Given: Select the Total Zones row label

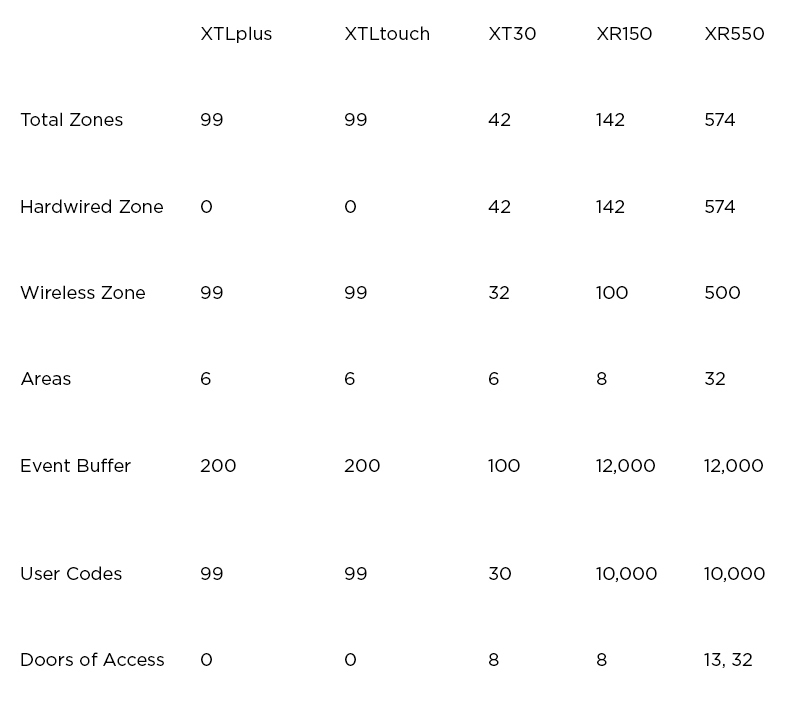Looking at the screenshot, I should pyautogui.click(x=72, y=120).
